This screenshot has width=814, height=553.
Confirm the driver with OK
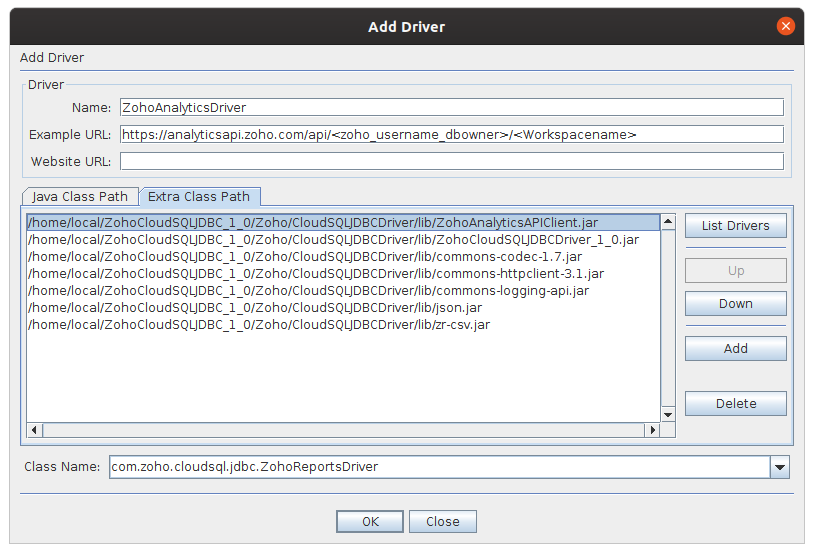[x=370, y=521]
